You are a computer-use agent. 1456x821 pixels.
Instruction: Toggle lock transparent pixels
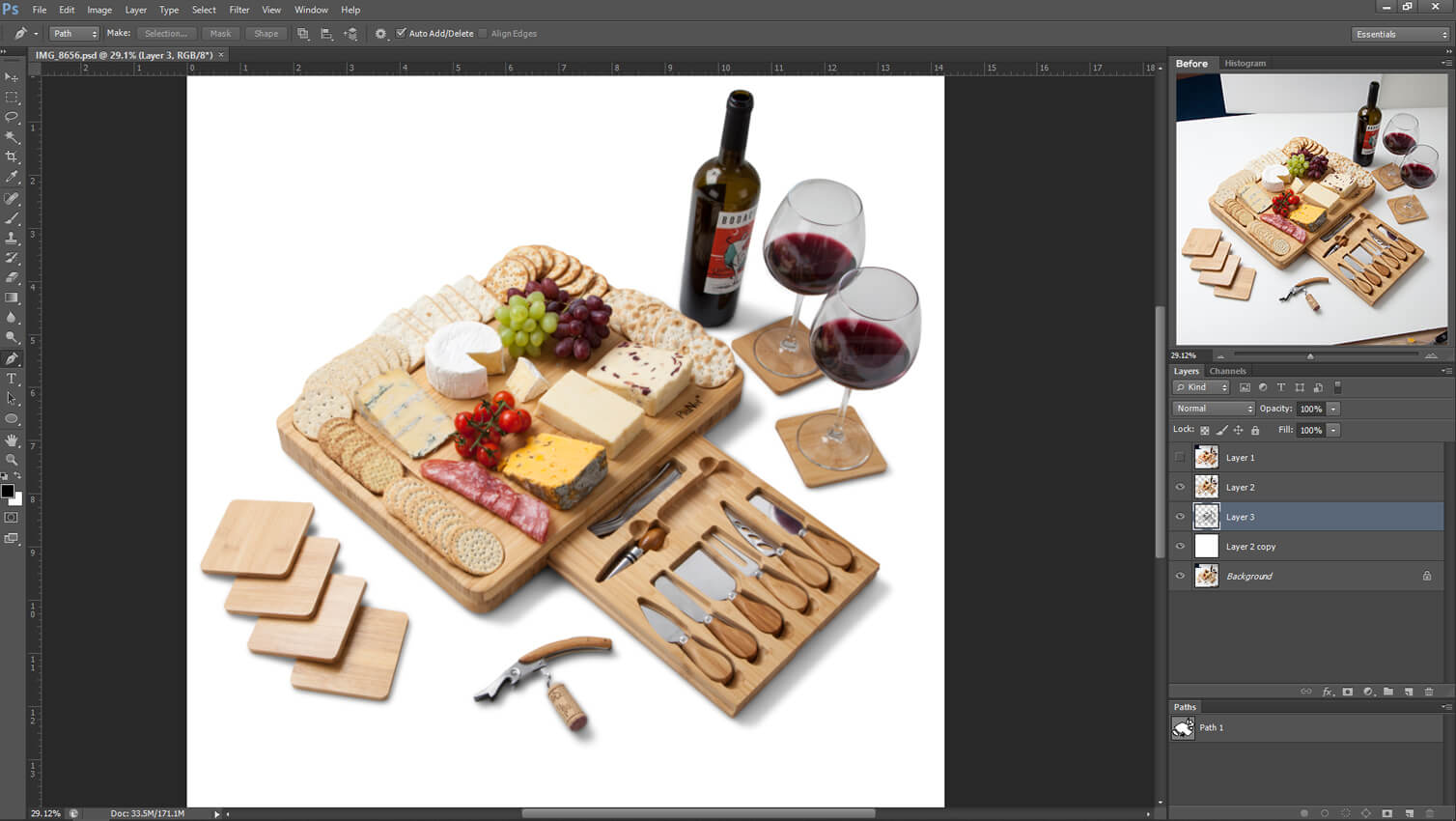pos(1204,430)
